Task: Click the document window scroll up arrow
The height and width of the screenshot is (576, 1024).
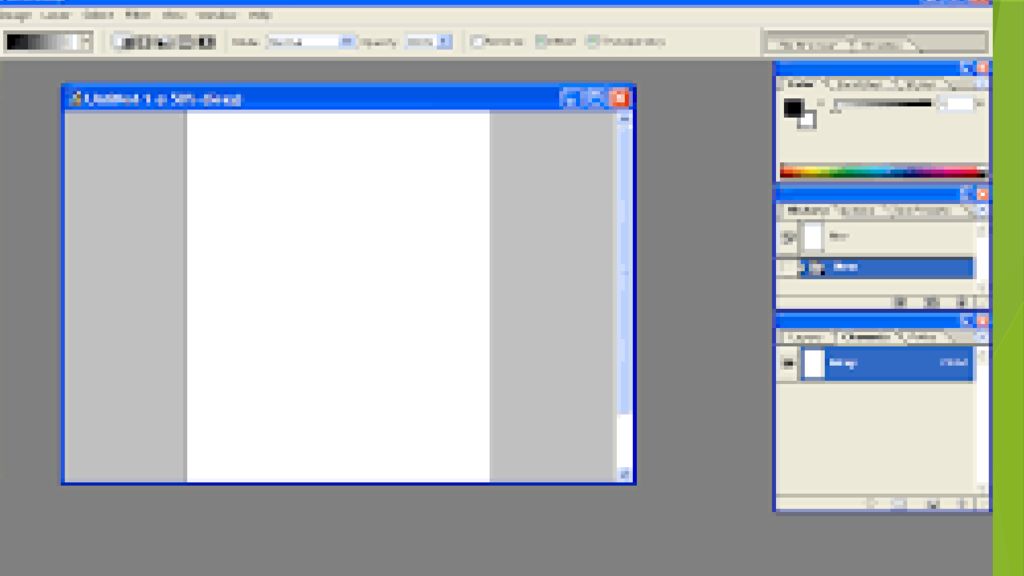Action: [x=624, y=120]
